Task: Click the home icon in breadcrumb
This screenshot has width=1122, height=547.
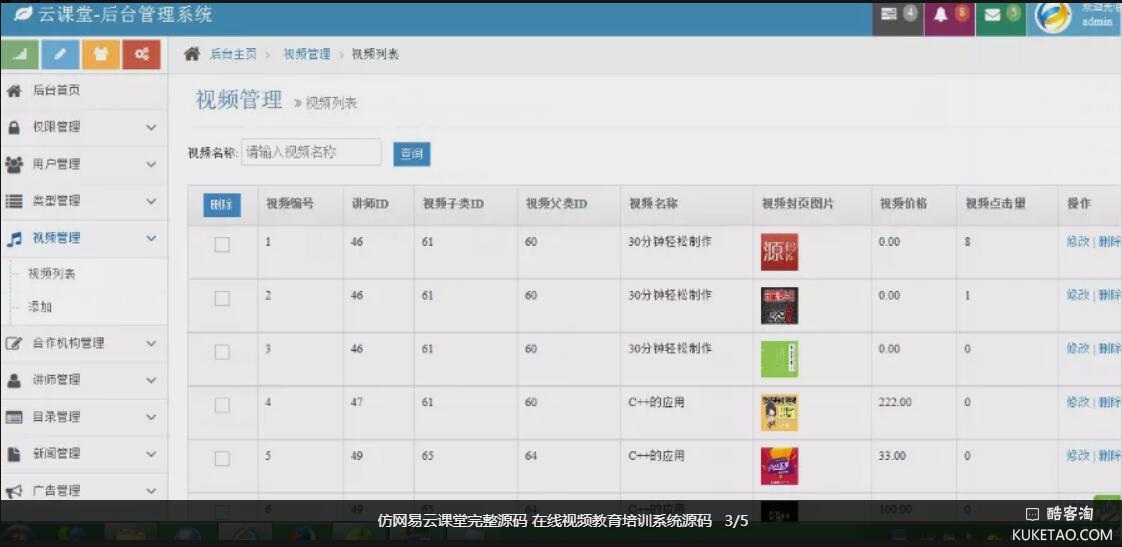Action: pos(192,54)
